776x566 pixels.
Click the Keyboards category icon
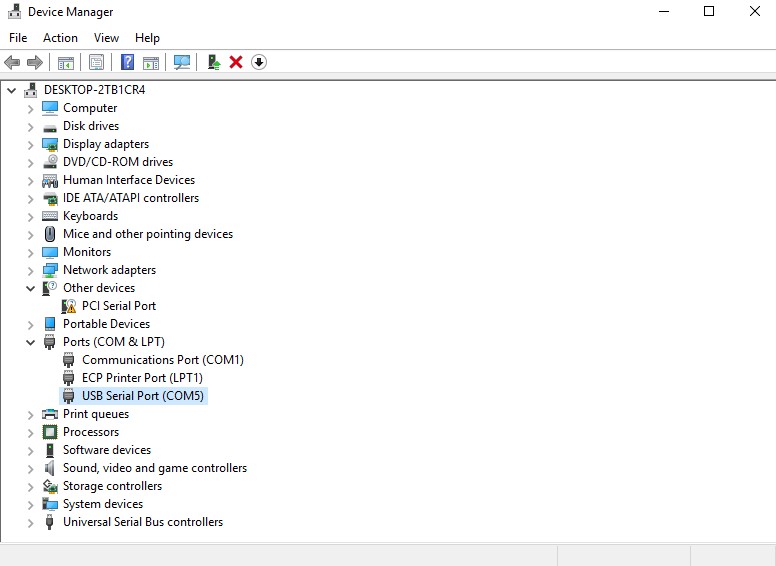(x=50, y=216)
